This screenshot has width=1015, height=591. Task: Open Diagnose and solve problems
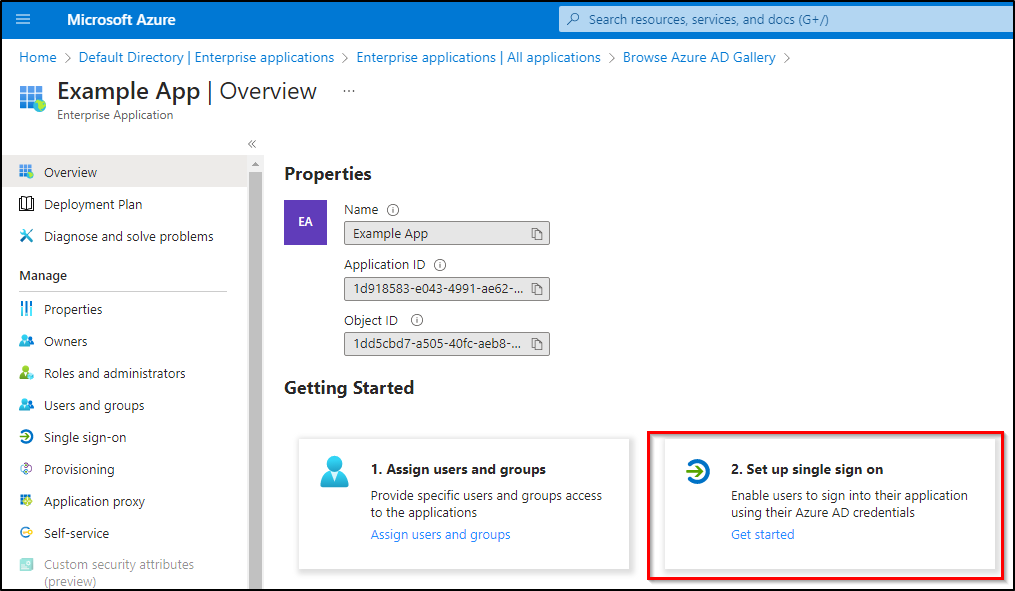tap(128, 236)
